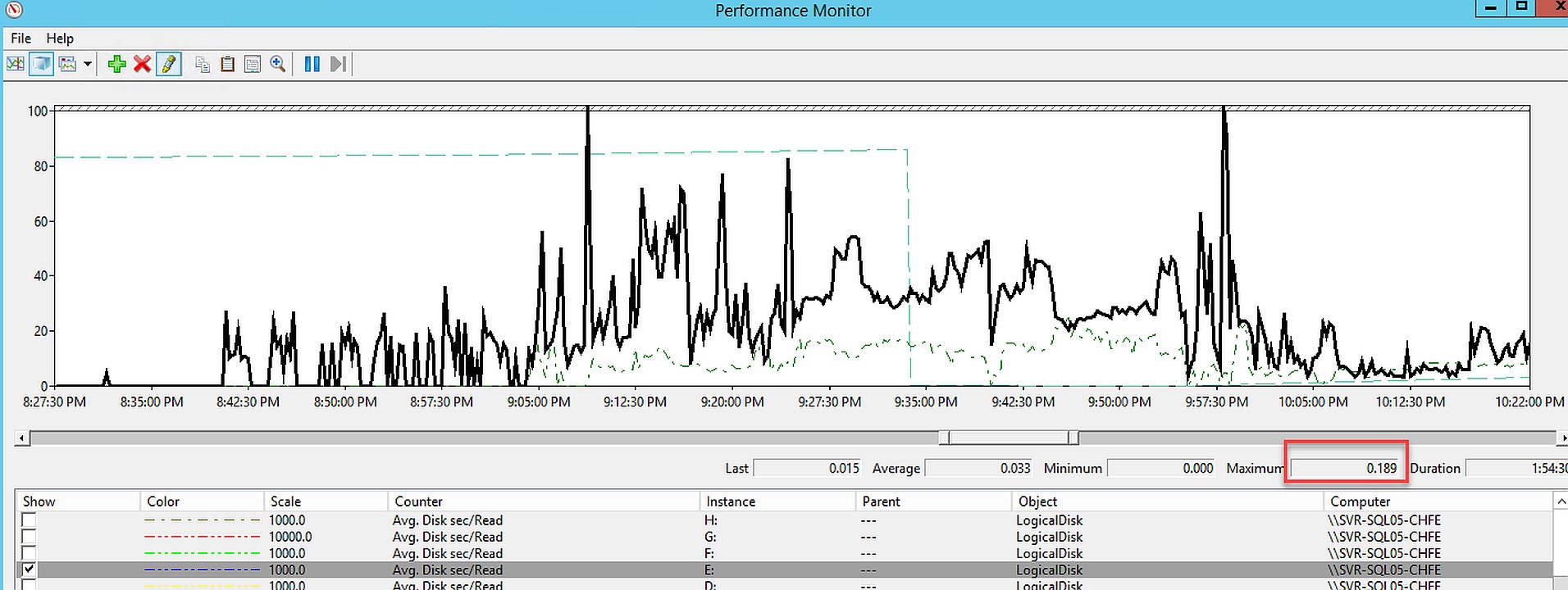
Task: Toggle the H: instance Show checkbox
Action: [29, 520]
